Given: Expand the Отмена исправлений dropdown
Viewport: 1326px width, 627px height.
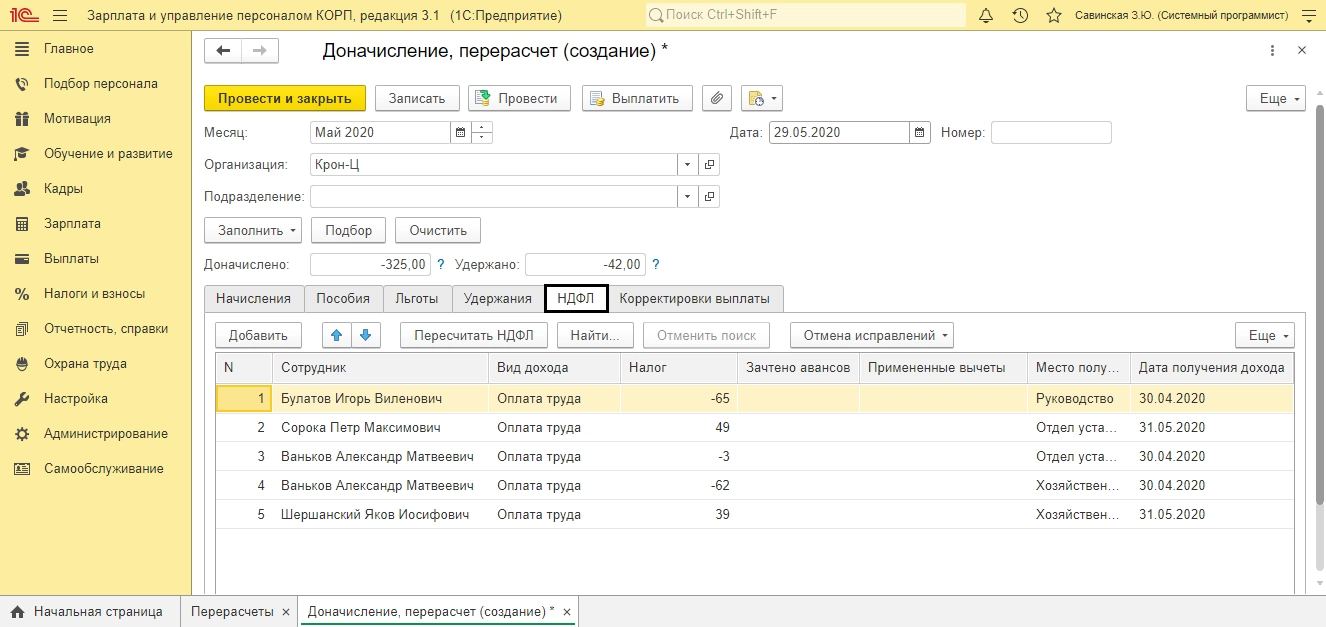Looking at the screenshot, I should point(871,335).
